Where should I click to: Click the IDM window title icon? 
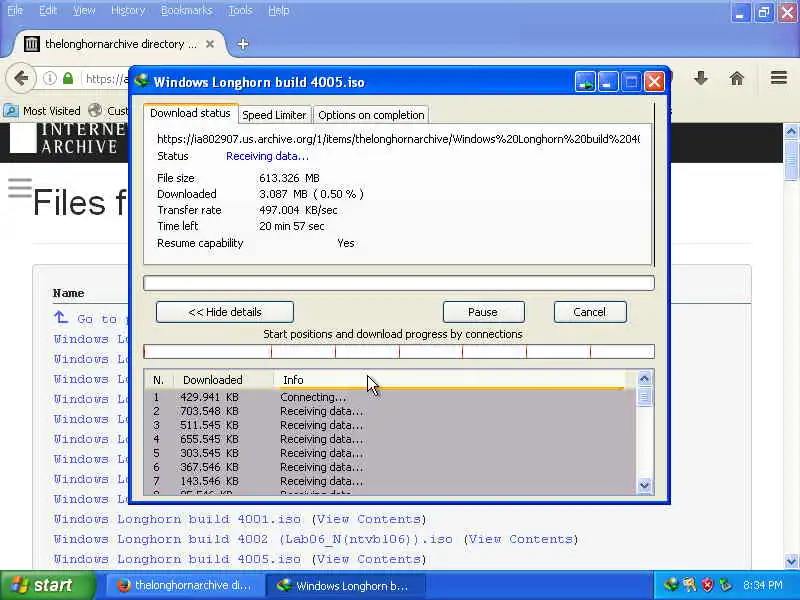click(x=141, y=81)
